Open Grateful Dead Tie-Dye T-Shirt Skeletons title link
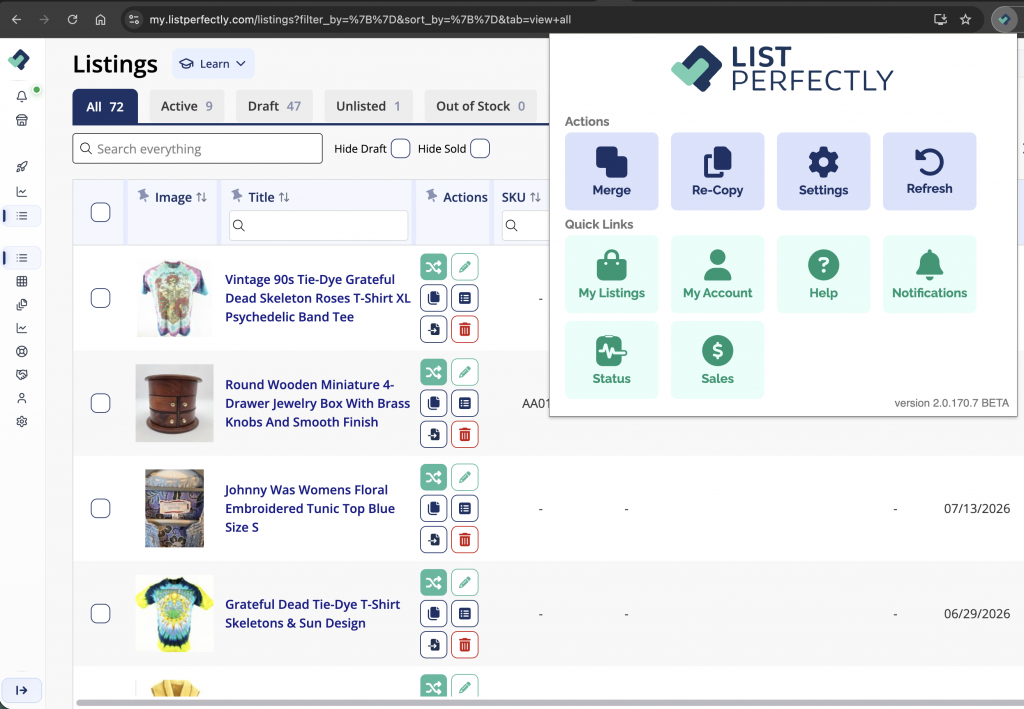The image size is (1024, 709). tap(312, 613)
